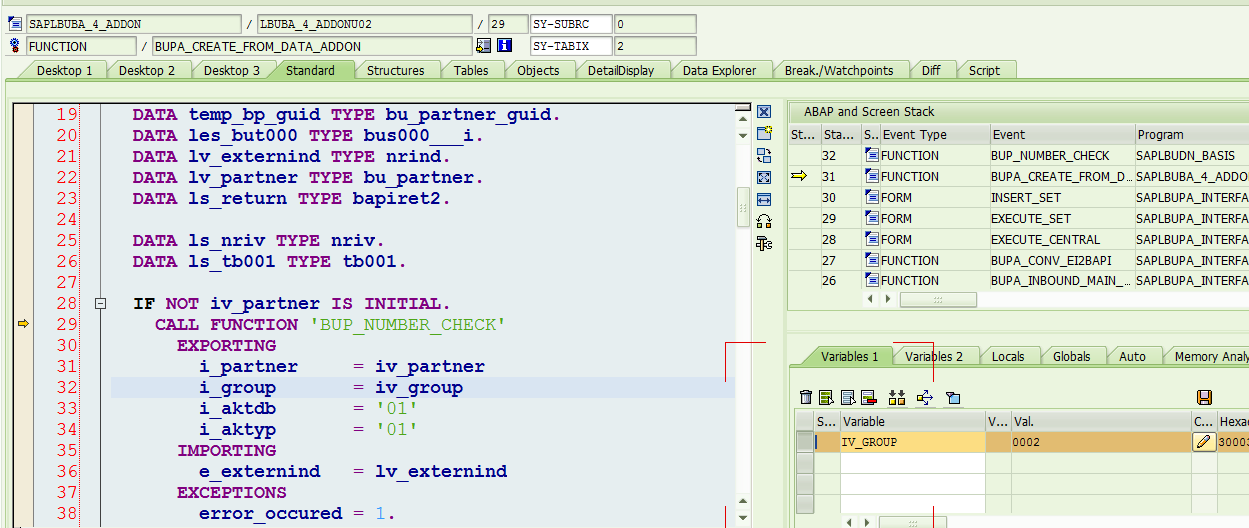The width and height of the screenshot is (1249, 528).
Task: Click the SY-SUBRC value field
Action: (x=655, y=24)
